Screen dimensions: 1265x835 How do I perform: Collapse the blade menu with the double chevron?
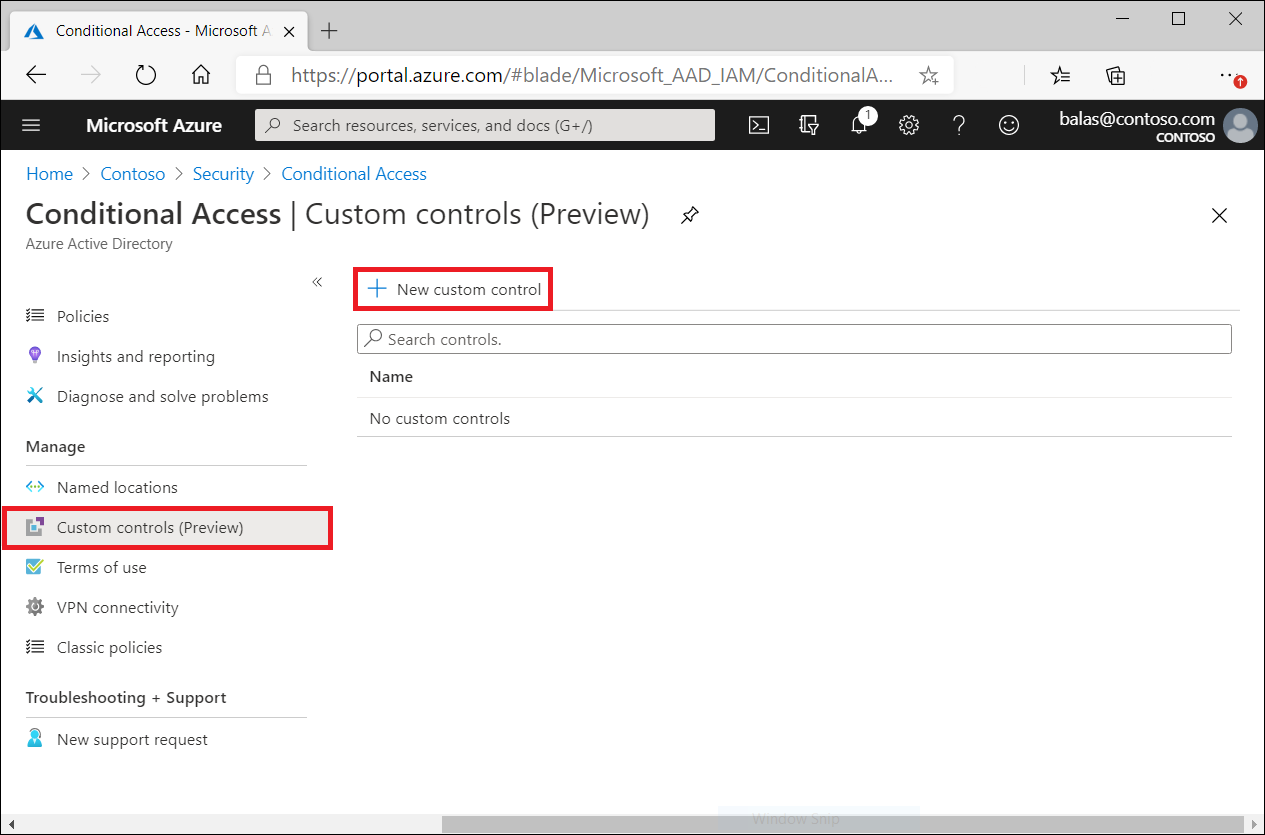317,282
